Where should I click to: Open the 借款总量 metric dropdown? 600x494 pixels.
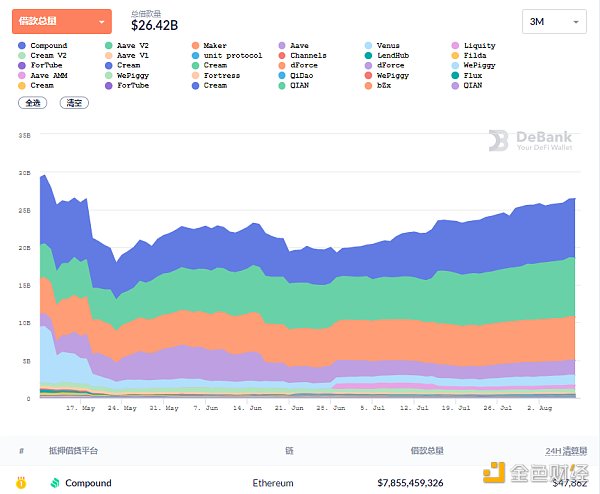[61, 21]
